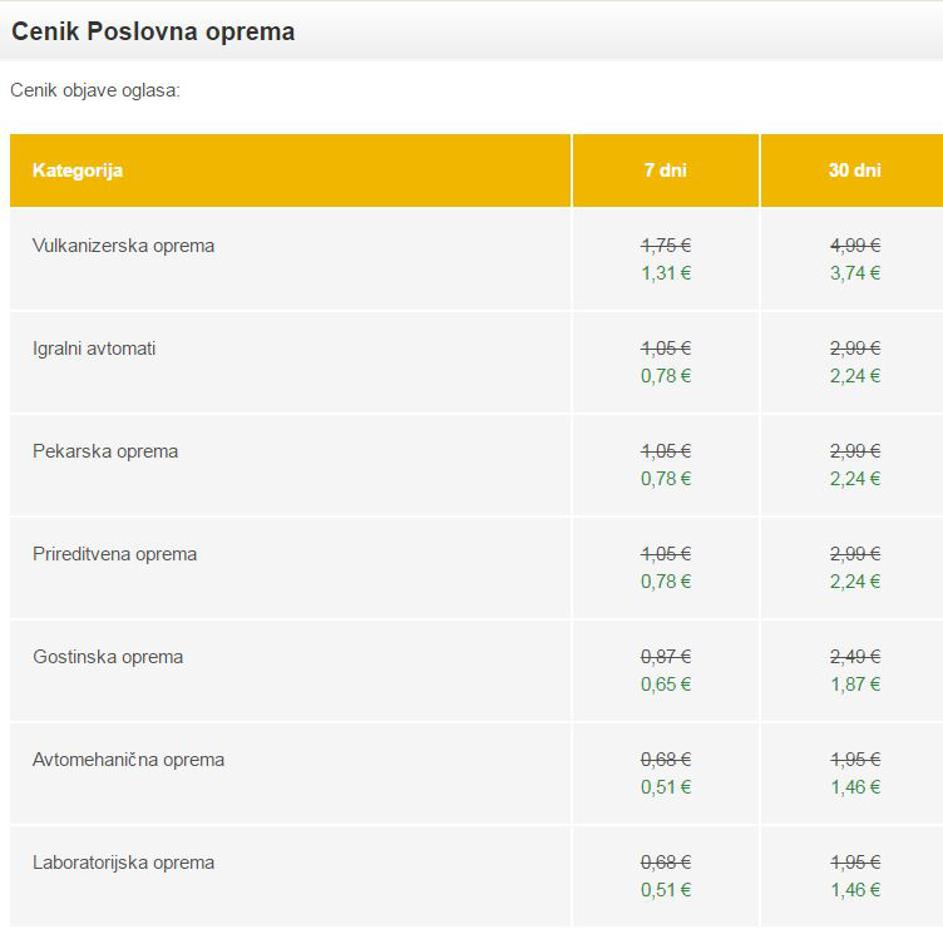
Task: Select the 'Gostinska oprema' category
Action: (108, 657)
